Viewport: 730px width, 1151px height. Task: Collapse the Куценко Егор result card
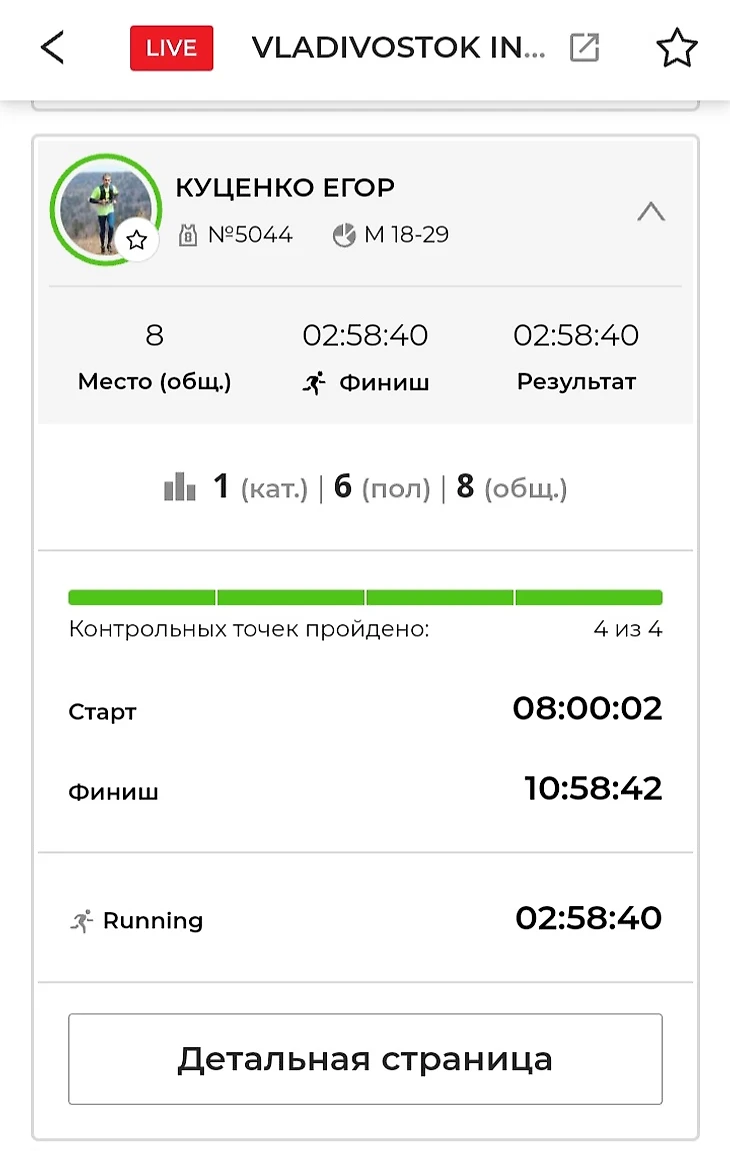[x=651, y=211]
